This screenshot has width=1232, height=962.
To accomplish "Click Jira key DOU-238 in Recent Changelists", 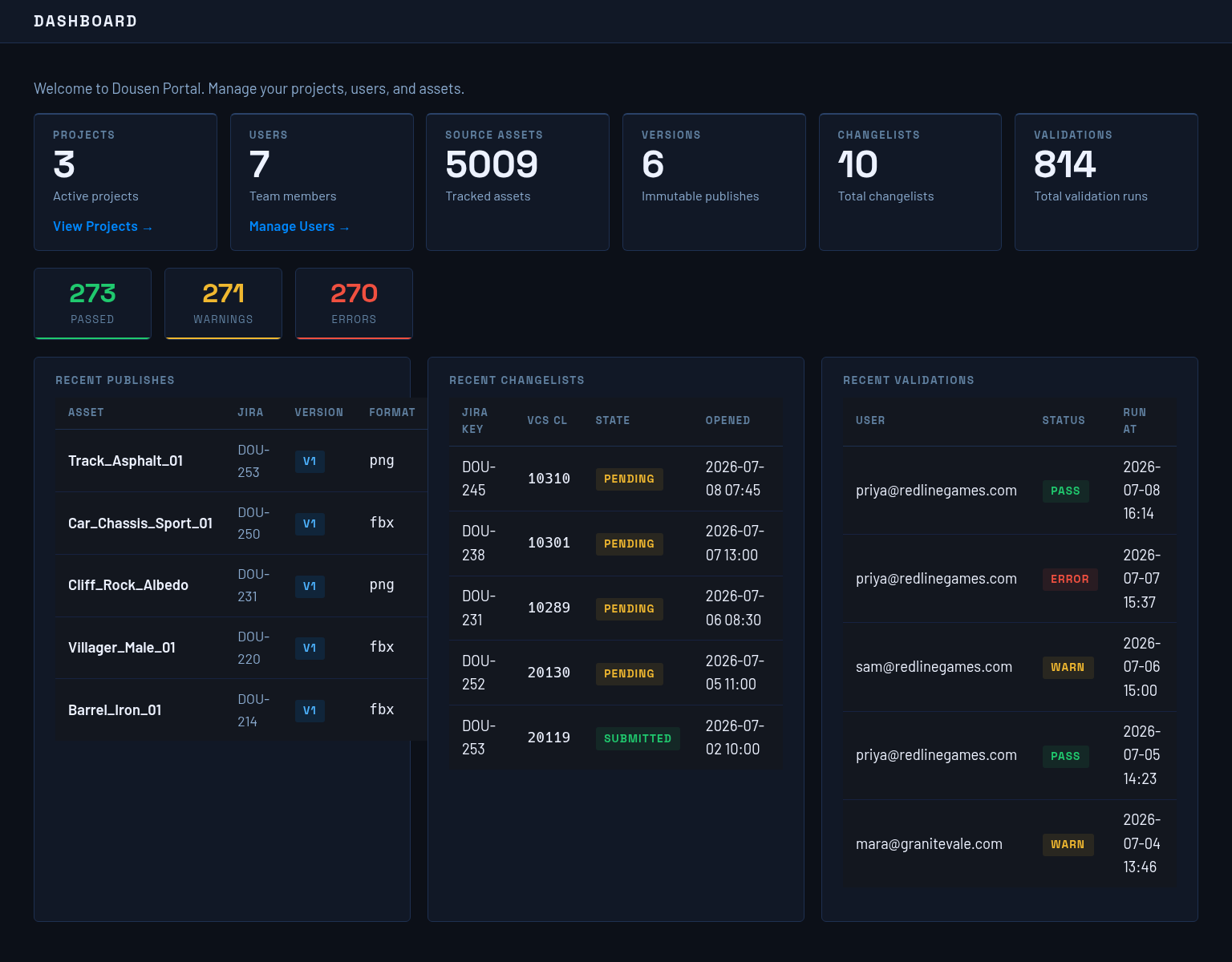I will (x=479, y=543).
